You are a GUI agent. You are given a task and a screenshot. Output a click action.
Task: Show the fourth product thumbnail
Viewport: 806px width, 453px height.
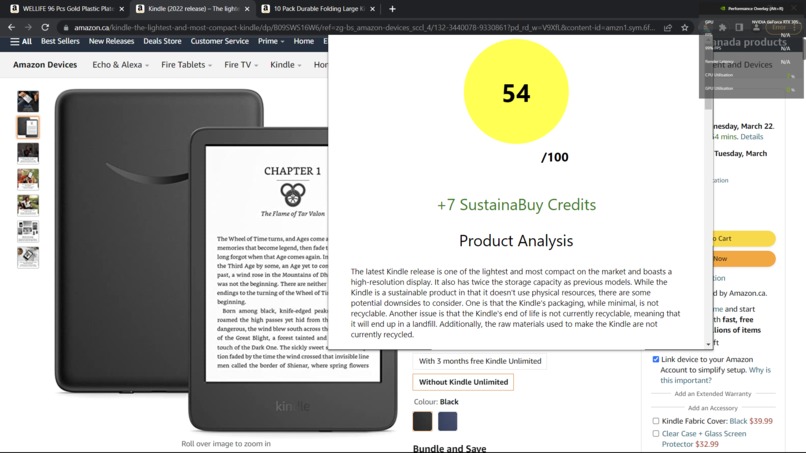[28, 179]
